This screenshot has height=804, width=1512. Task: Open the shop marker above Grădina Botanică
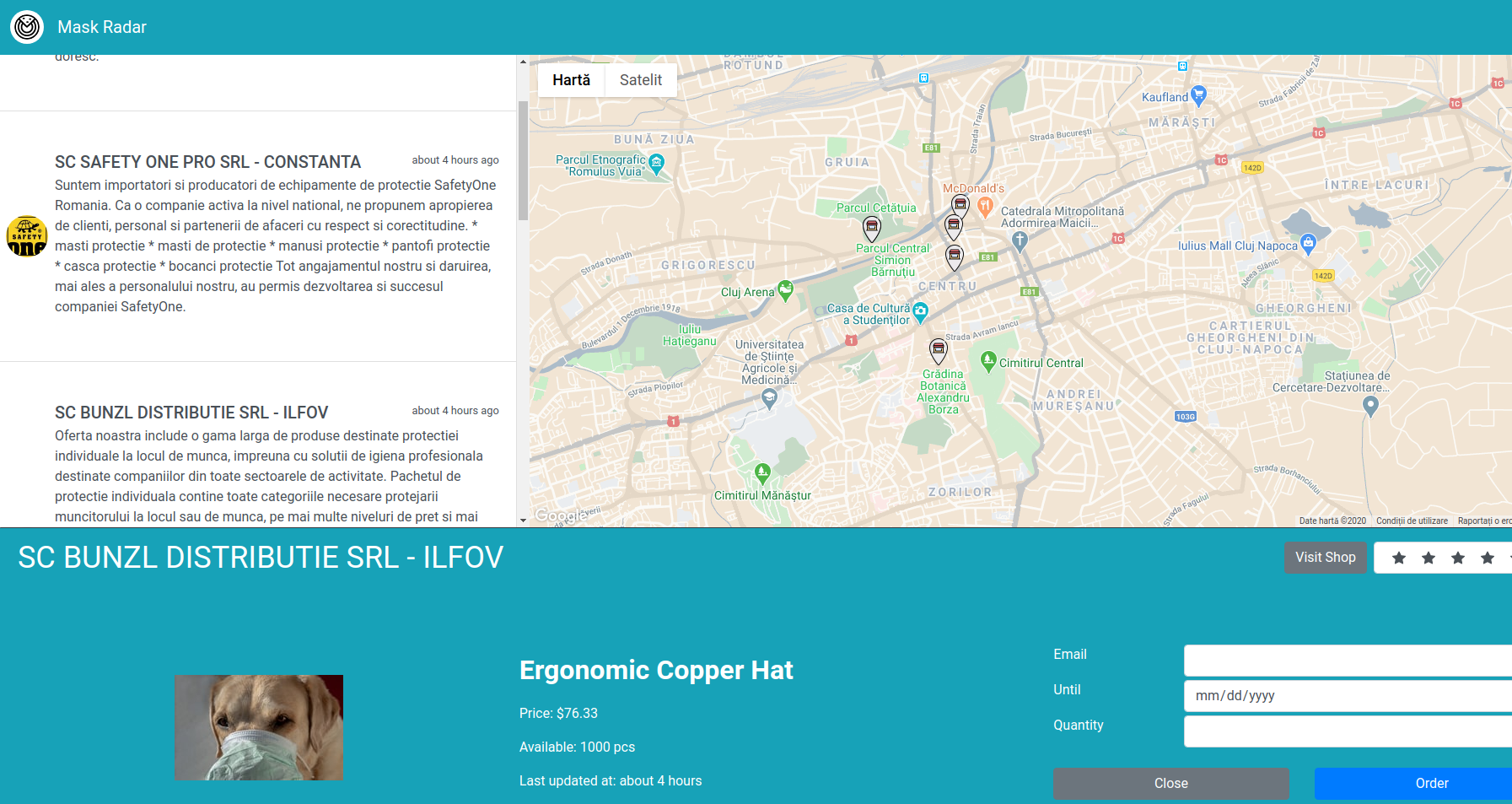coord(939,350)
